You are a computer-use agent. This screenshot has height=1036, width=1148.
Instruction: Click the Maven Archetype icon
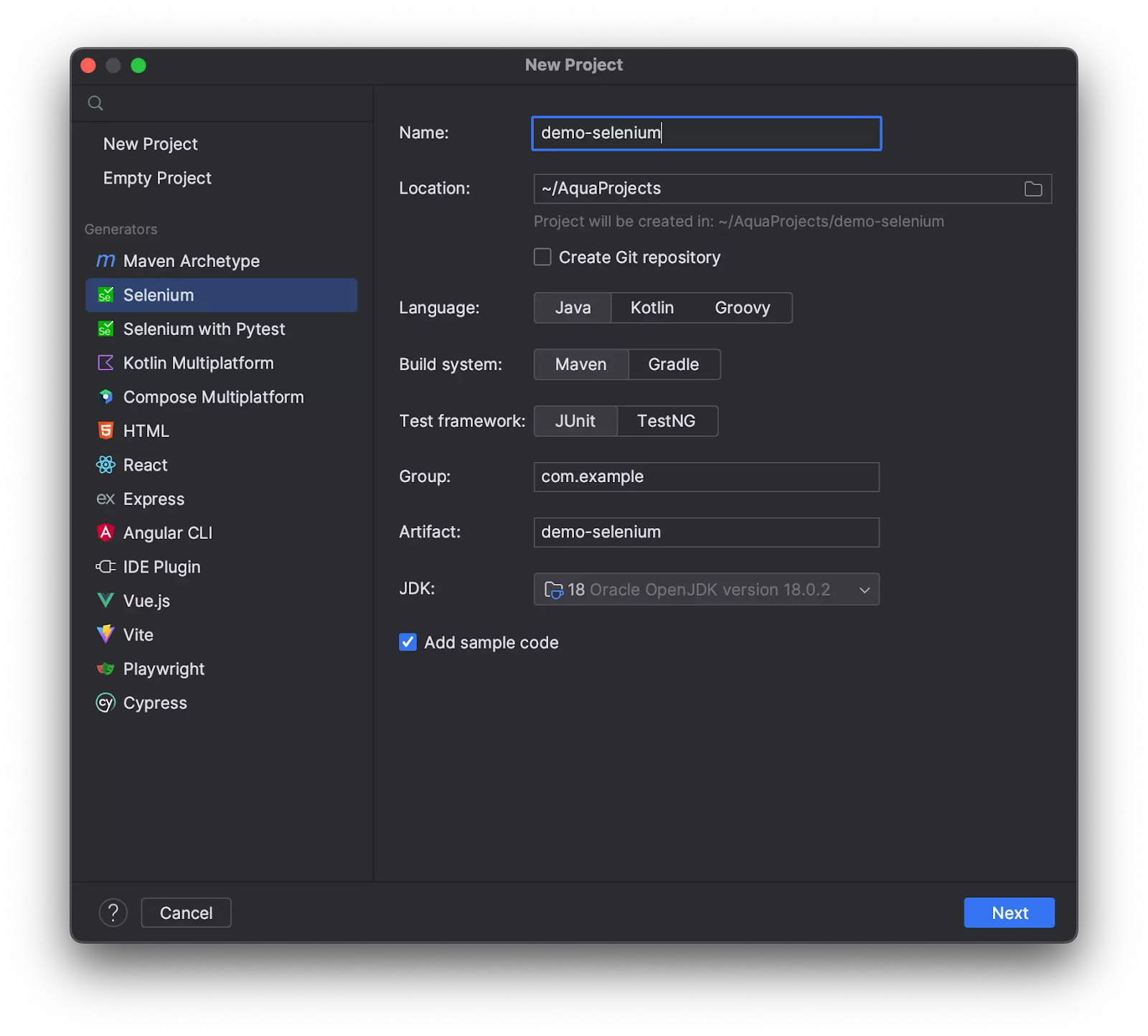(x=105, y=261)
